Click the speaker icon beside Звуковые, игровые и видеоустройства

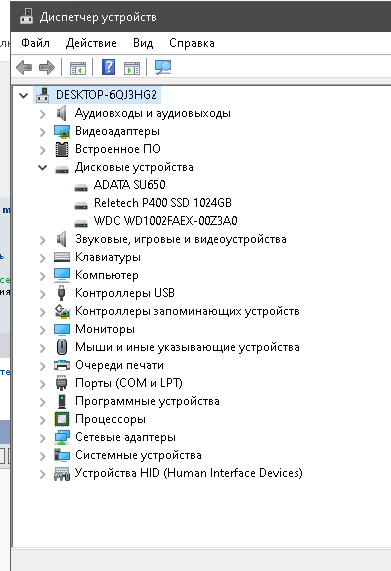[62, 239]
